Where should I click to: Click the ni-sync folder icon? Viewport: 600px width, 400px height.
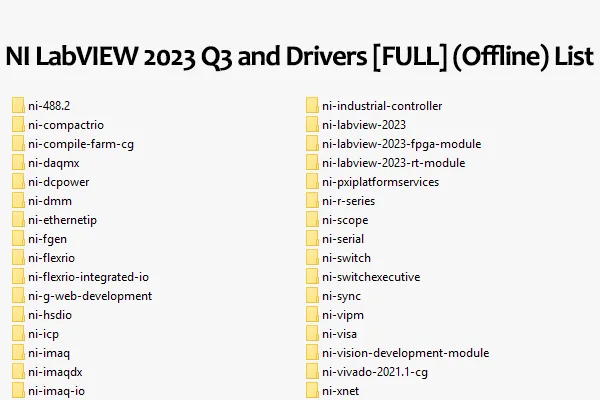click(x=312, y=296)
